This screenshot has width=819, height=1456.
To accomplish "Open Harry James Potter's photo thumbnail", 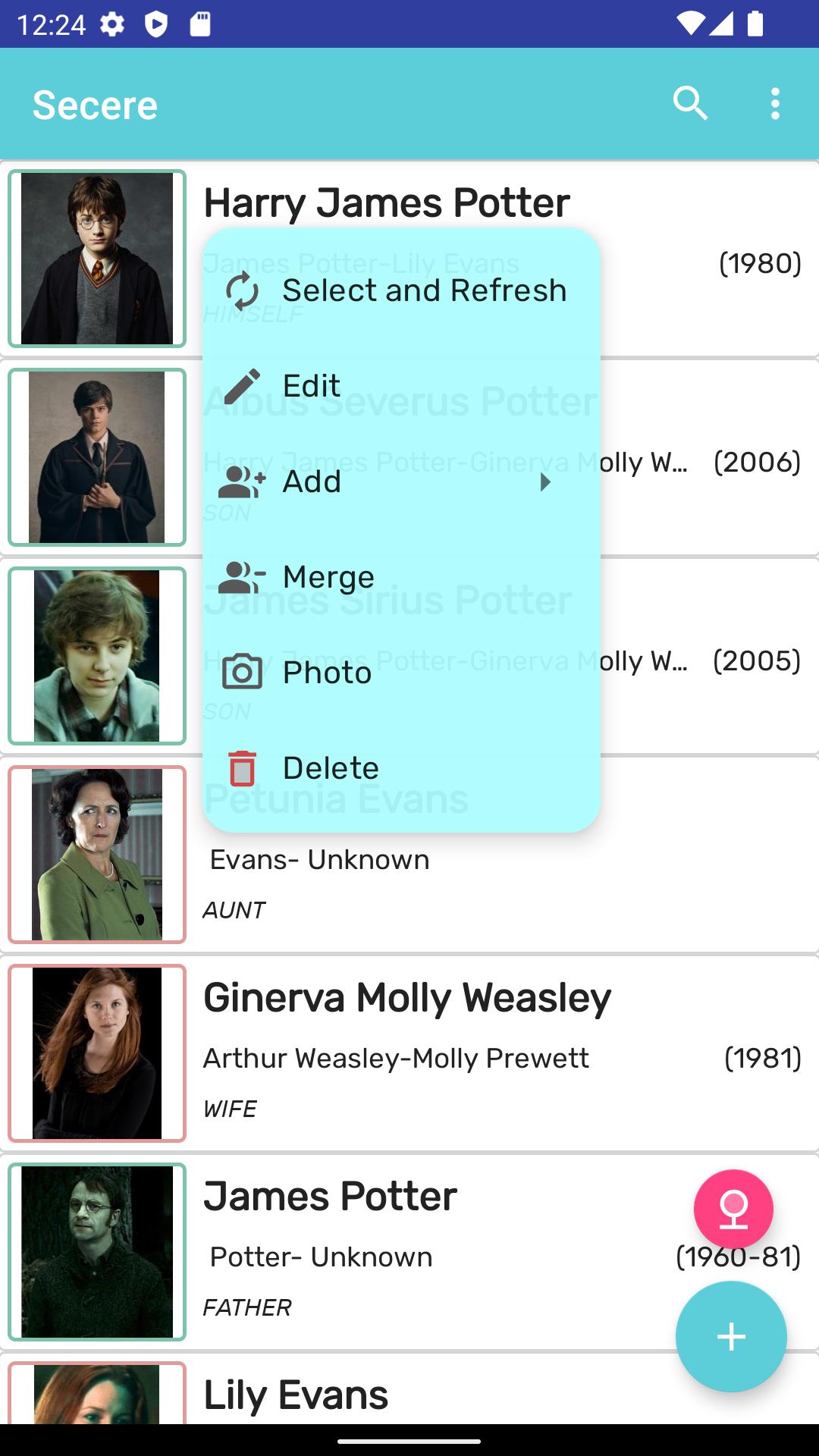I will (97, 259).
